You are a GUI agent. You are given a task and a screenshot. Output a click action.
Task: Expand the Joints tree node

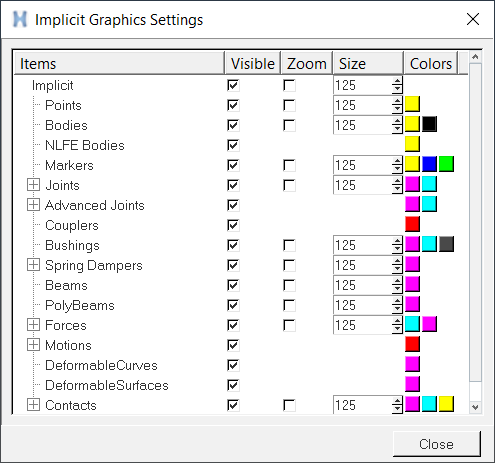(x=33, y=185)
